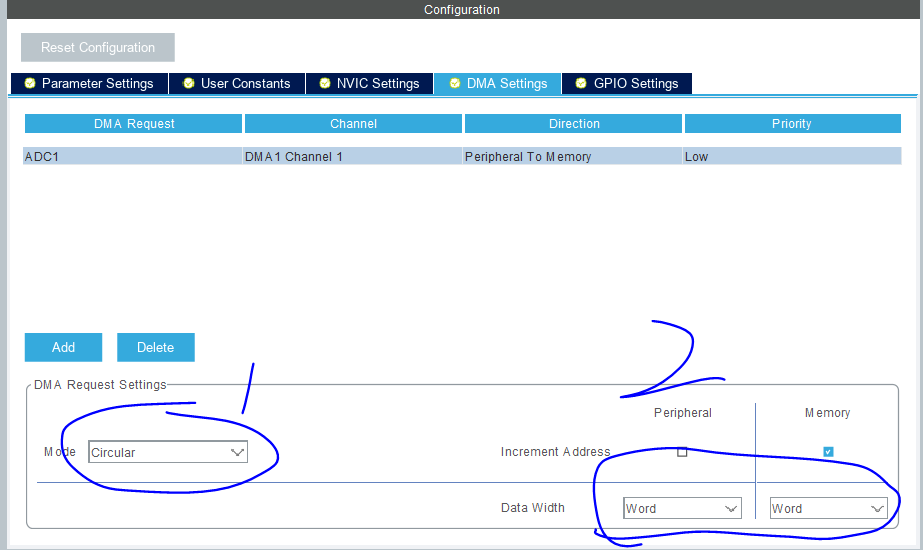Click the NVIC Settings status check icon
This screenshot has width=923, height=550.
tap(325, 83)
